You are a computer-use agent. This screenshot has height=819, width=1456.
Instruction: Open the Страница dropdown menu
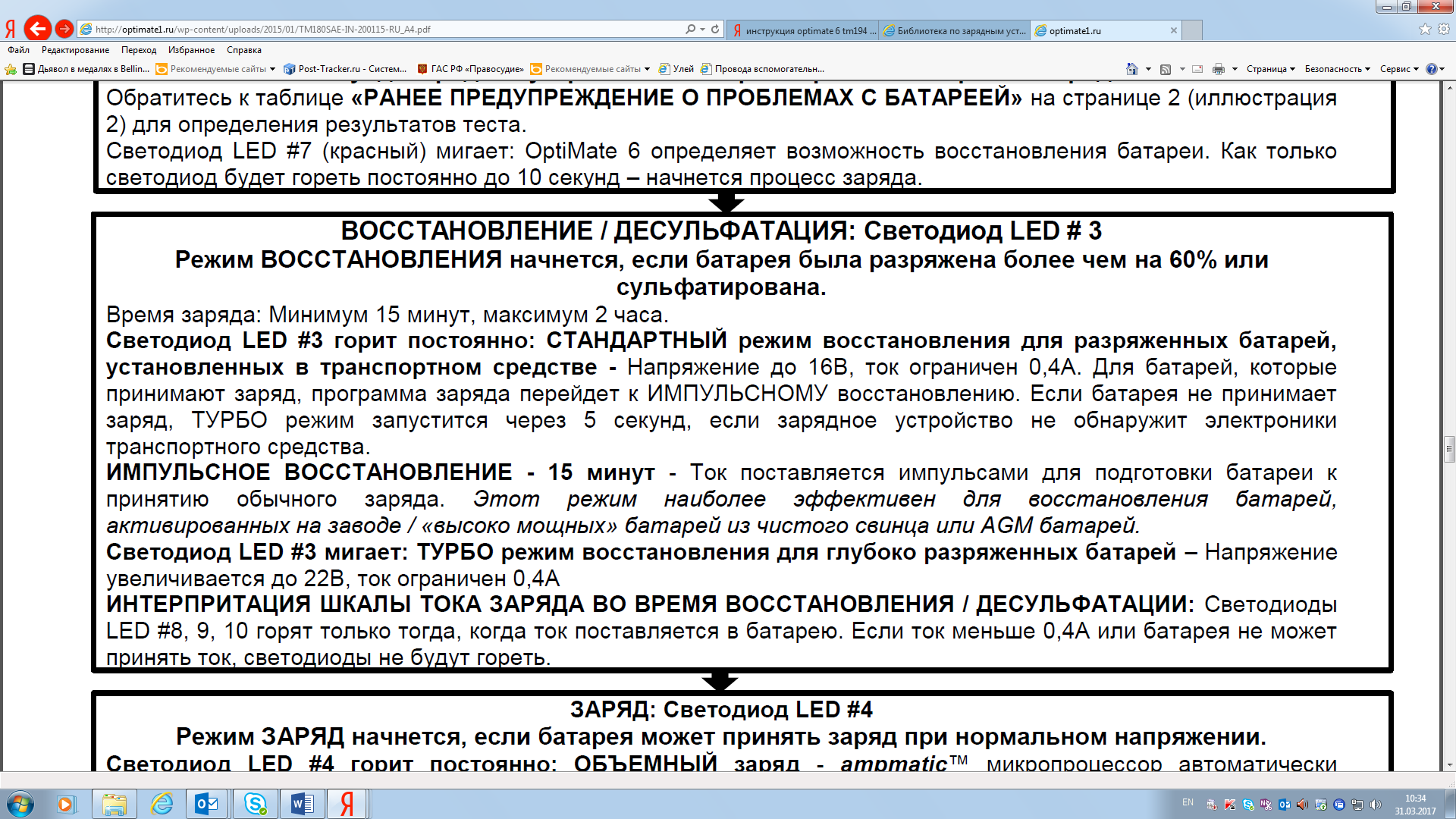pyautogui.click(x=1270, y=69)
